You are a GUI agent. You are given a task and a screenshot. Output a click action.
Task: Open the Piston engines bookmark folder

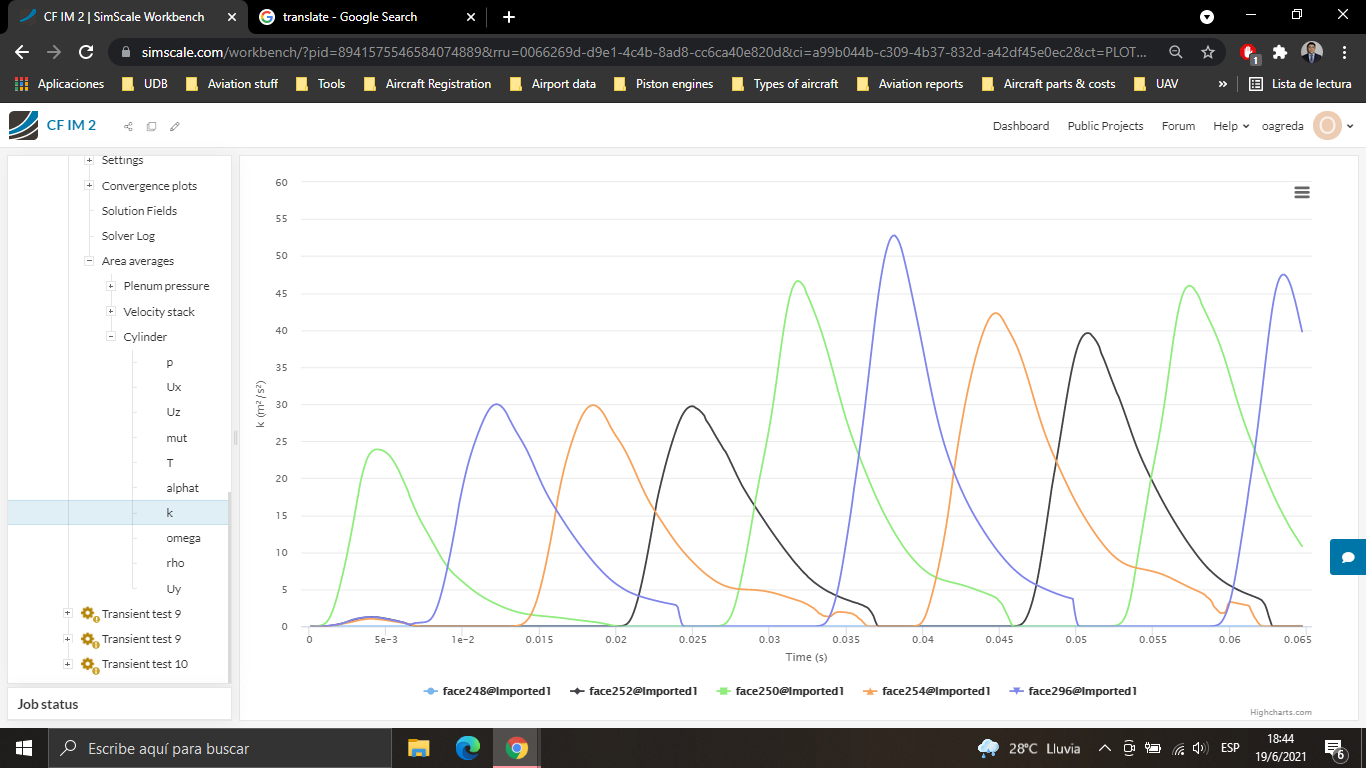pyautogui.click(x=664, y=84)
